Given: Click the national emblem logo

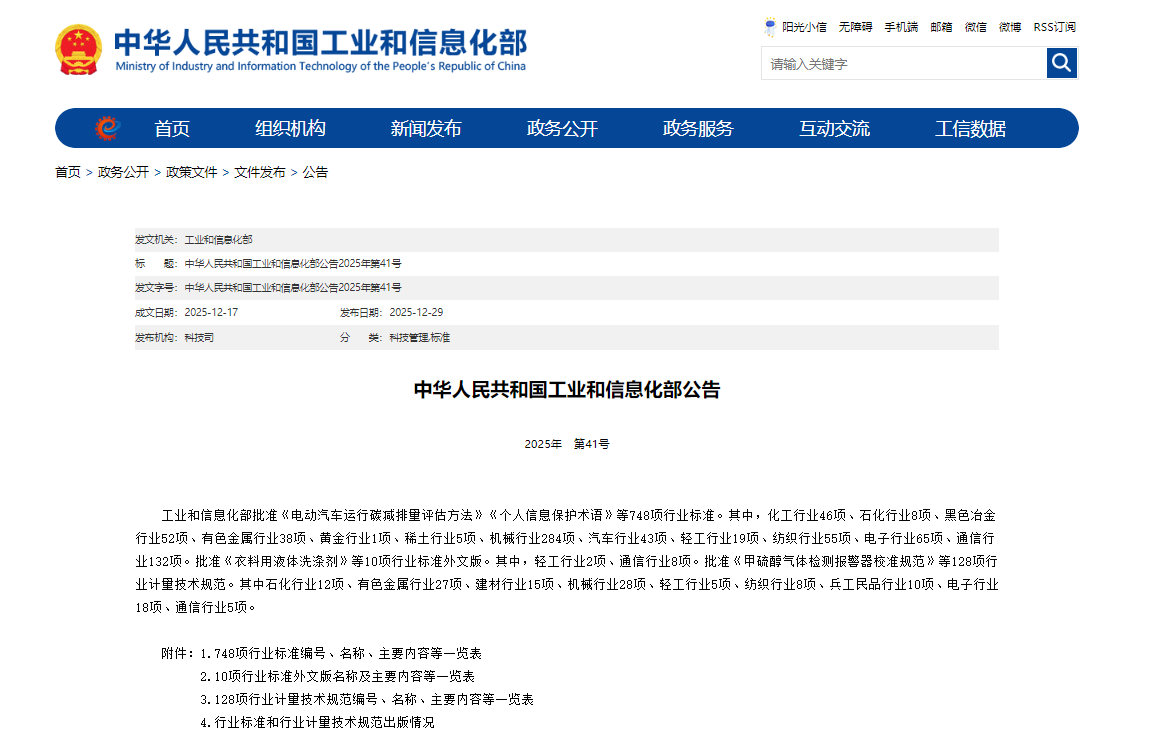Looking at the screenshot, I should point(78,49).
